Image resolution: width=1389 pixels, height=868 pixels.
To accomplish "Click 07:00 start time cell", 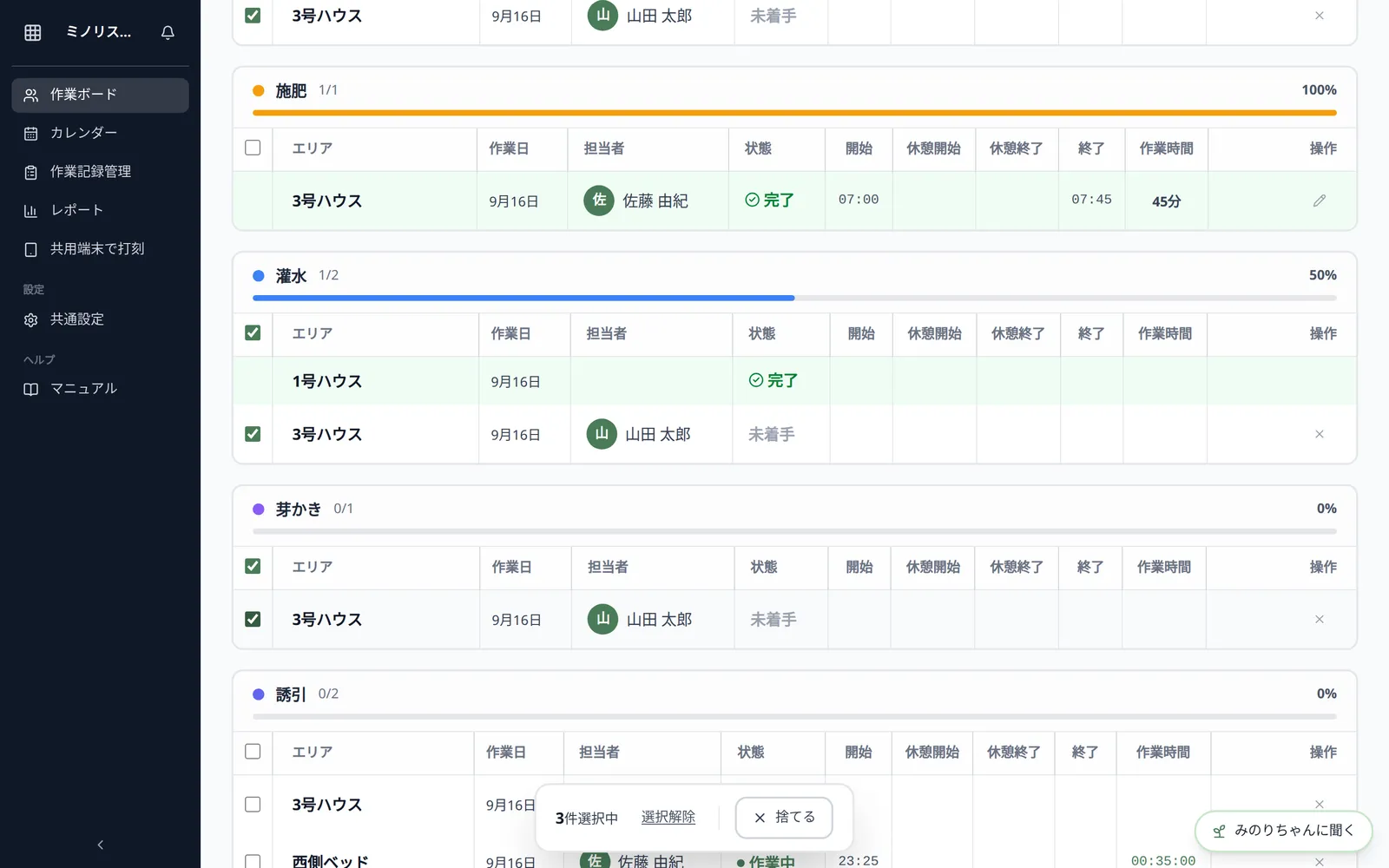I will tap(859, 200).
